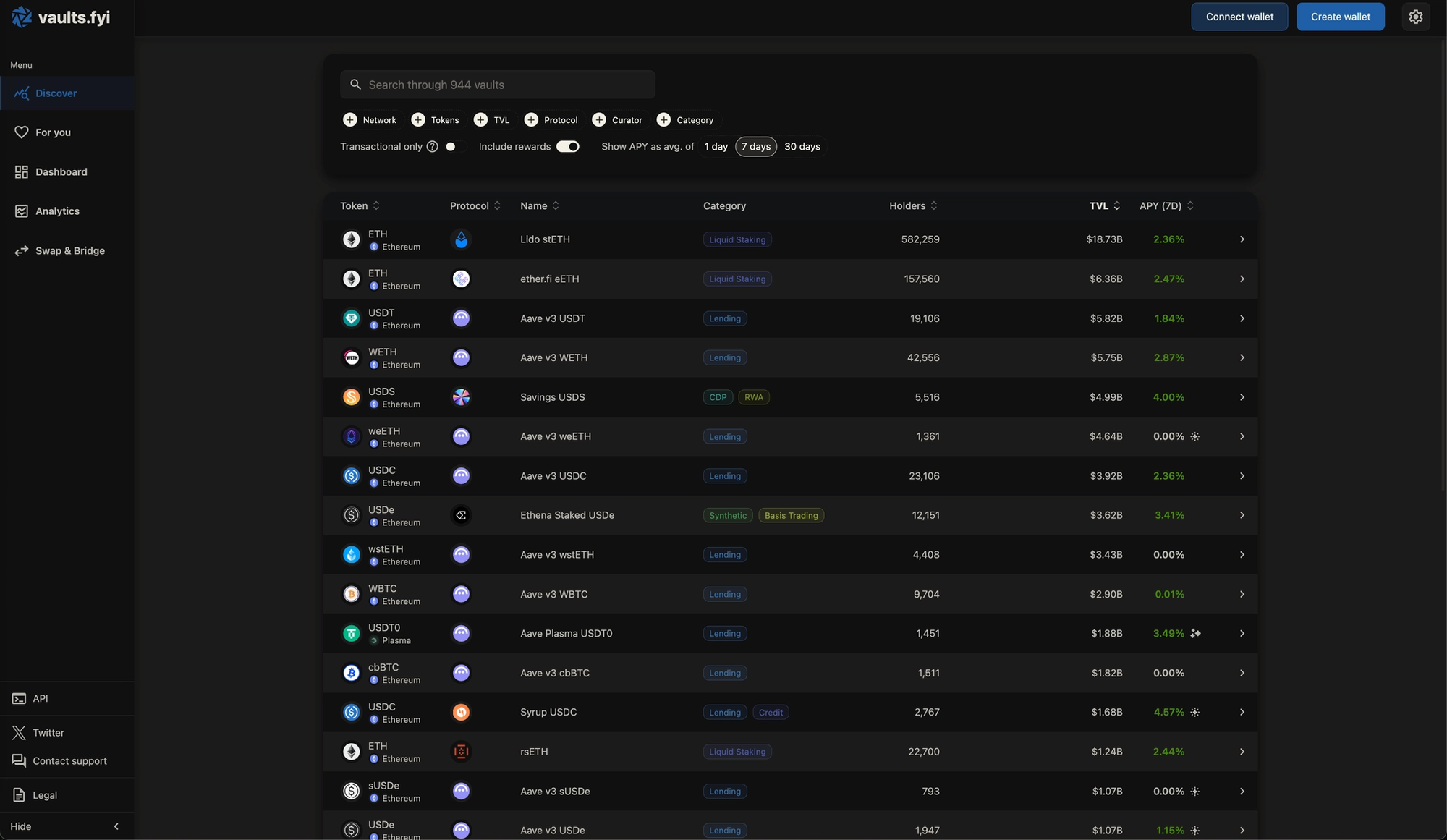Click the Create wallet button
Screen dimensions: 1447x840
[1340, 17]
